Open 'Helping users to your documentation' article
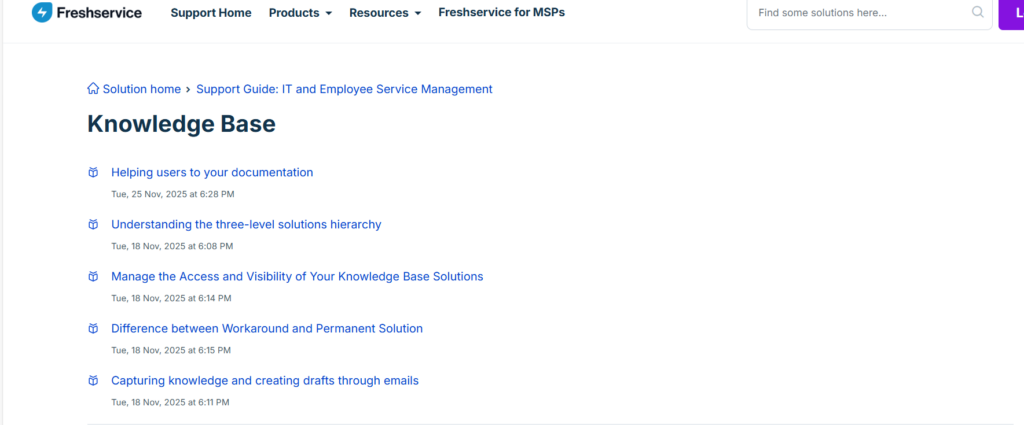The image size is (1024, 425). coord(212,172)
